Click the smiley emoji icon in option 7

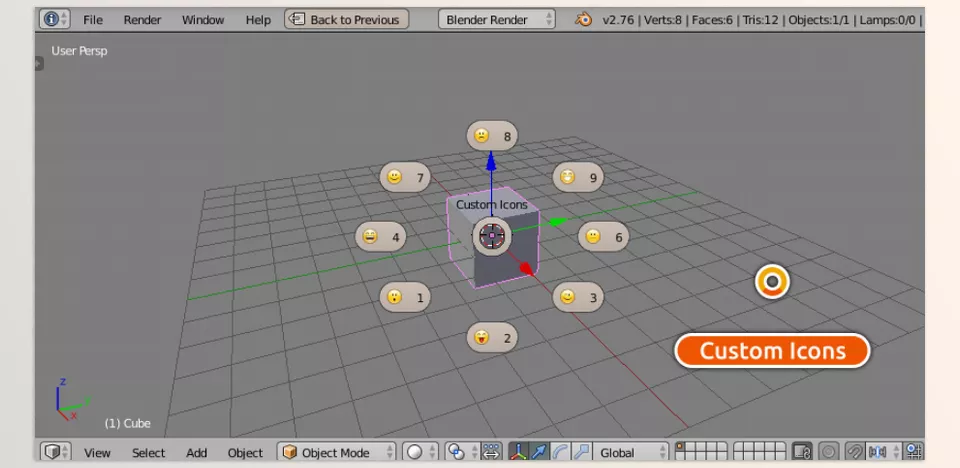coord(394,178)
